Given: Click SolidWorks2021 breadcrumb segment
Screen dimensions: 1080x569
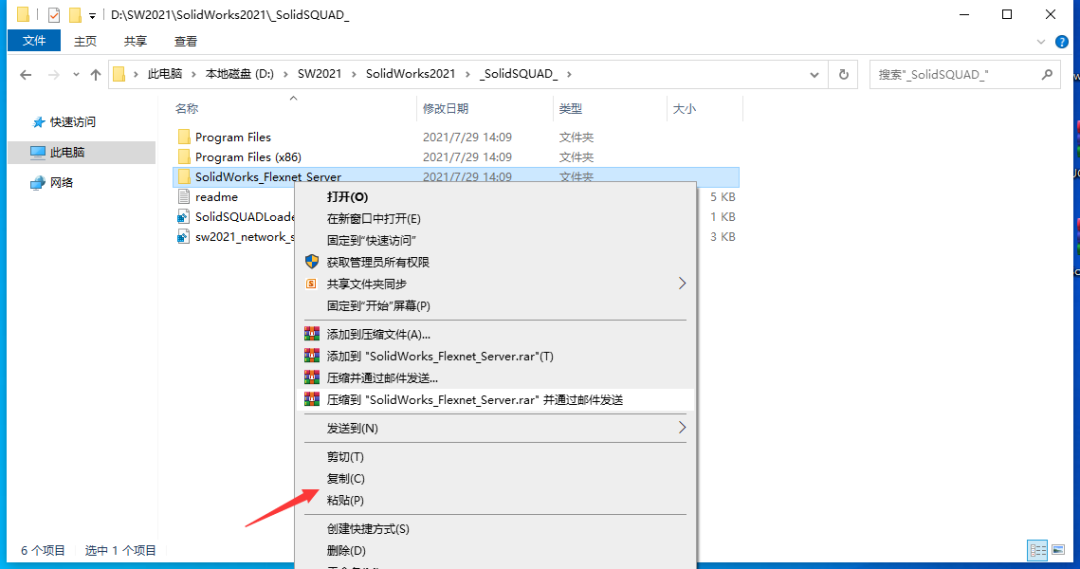Looking at the screenshot, I should pyautogui.click(x=411, y=74).
